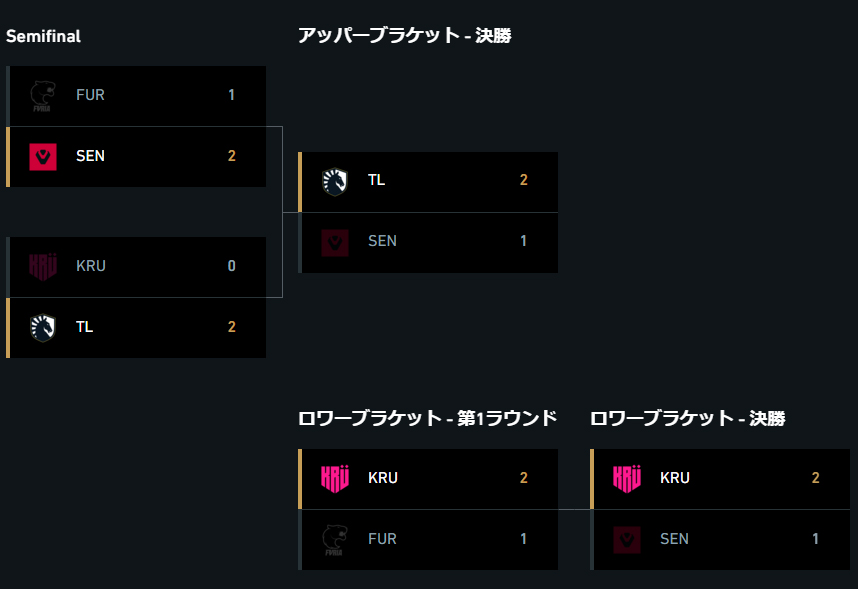Click the Sentinels logo in lower bracket final
The width and height of the screenshot is (858, 589).
[x=627, y=540]
